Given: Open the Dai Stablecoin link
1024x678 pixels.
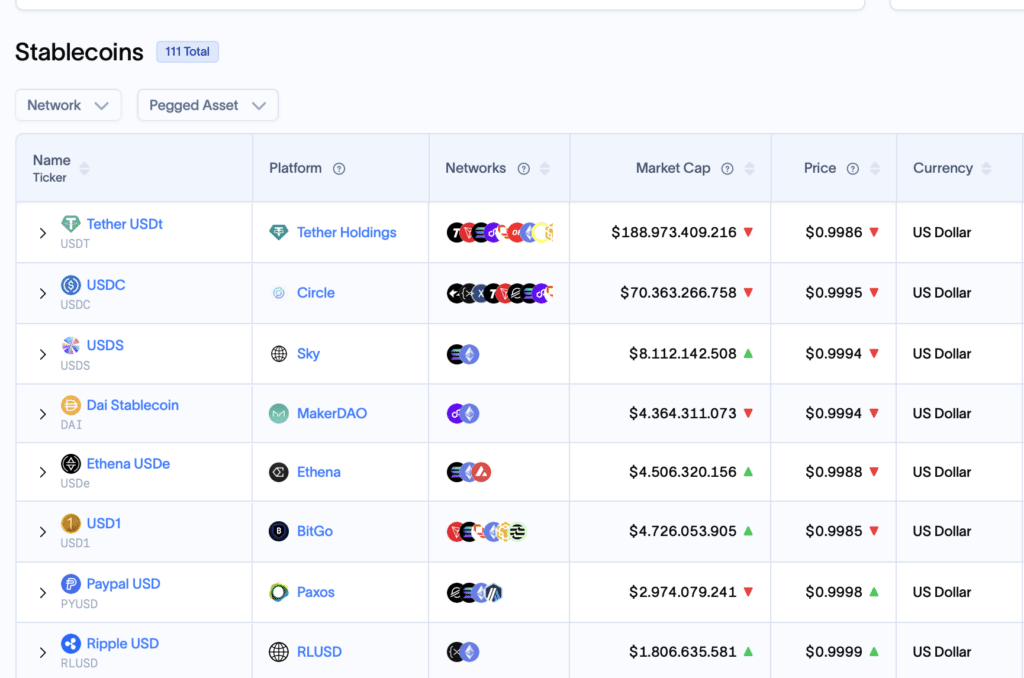Looking at the screenshot, I should click(x=133, y=405).
